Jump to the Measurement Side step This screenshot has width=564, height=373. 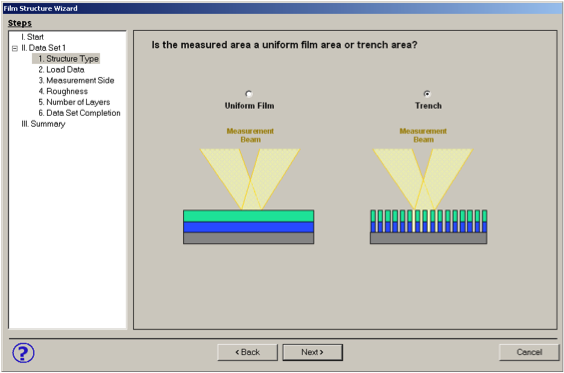click(76, 80)
